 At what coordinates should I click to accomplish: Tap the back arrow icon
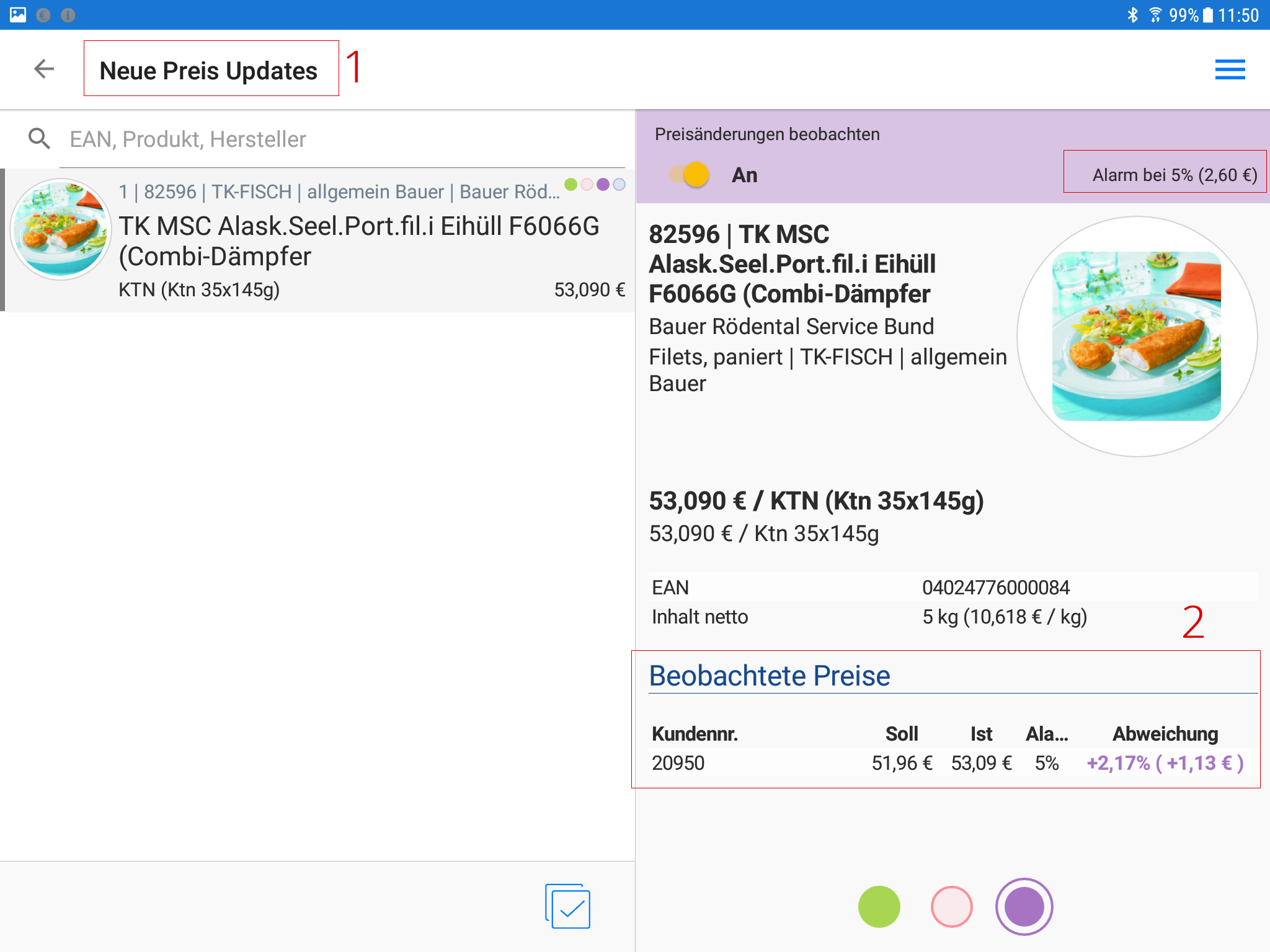click(44, 69)
